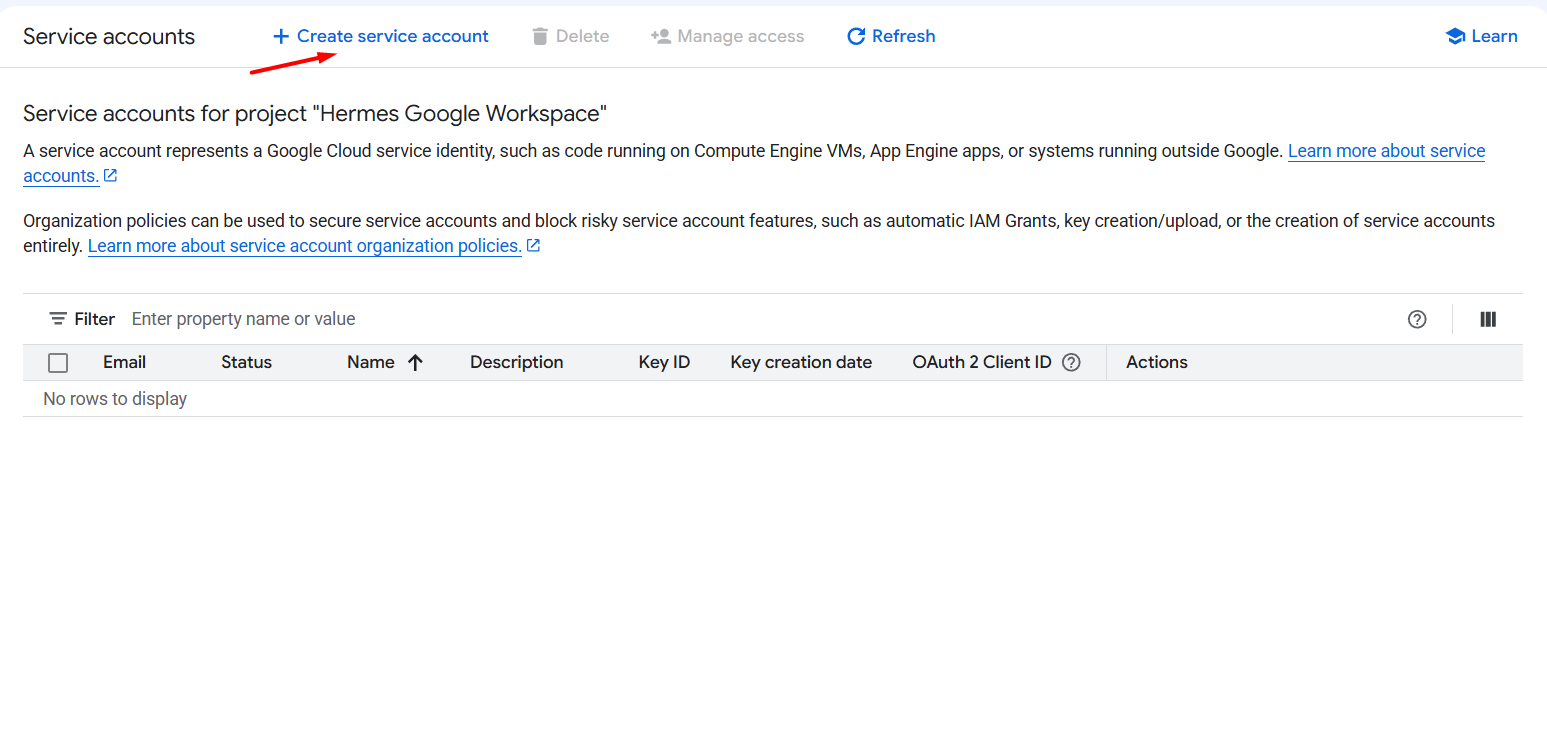Click the Actions column header

tap(1157, 362)
